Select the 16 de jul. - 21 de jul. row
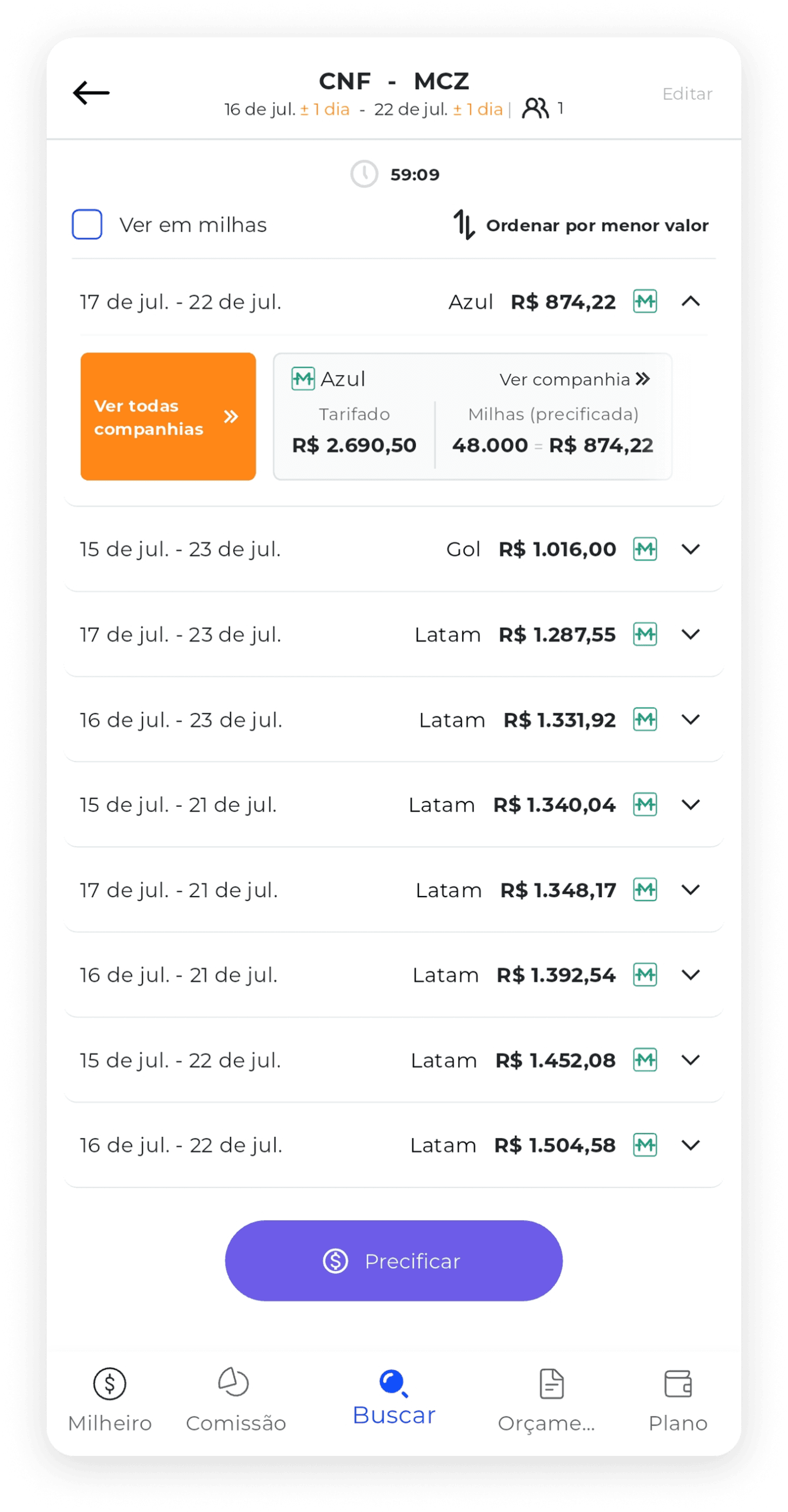Image resolution: width=788 pixels, height=1512 pixels. [179, 975]
